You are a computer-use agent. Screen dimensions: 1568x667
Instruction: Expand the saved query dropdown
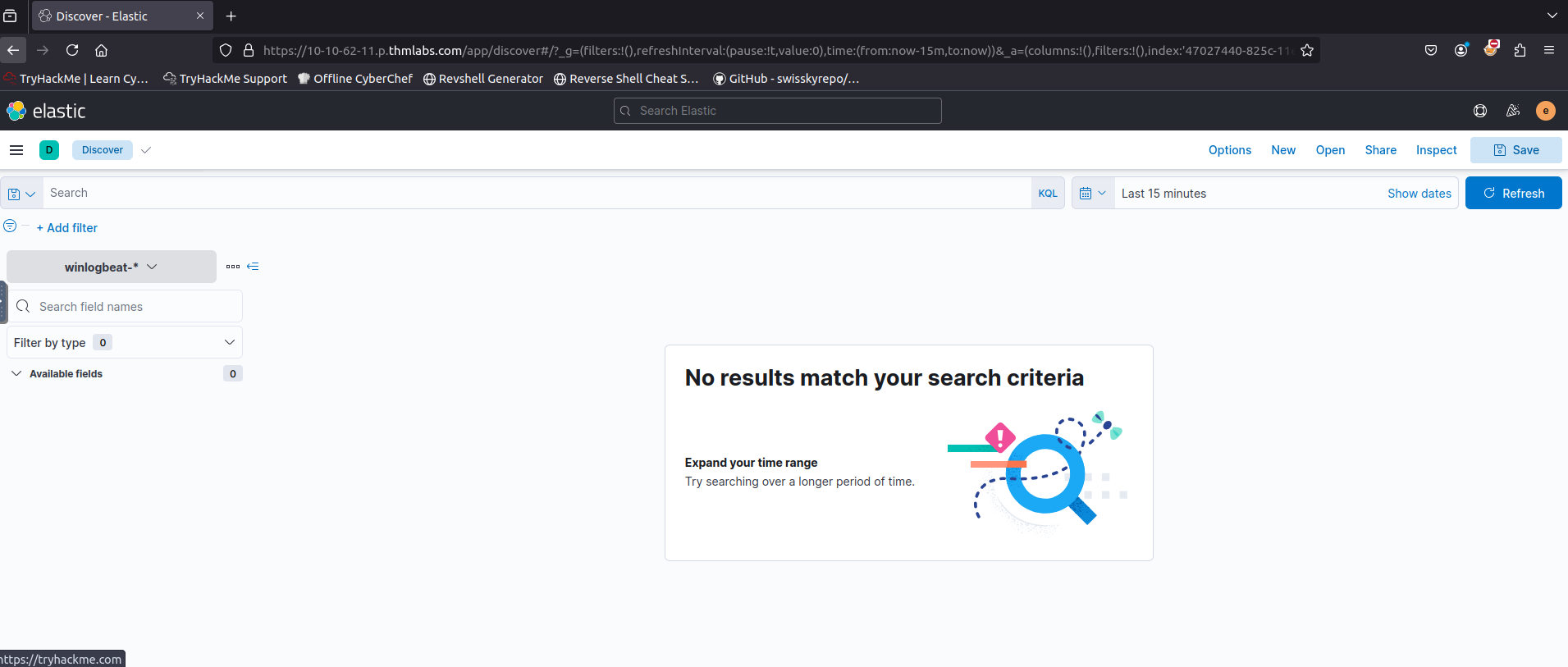[x=22, y=194]
